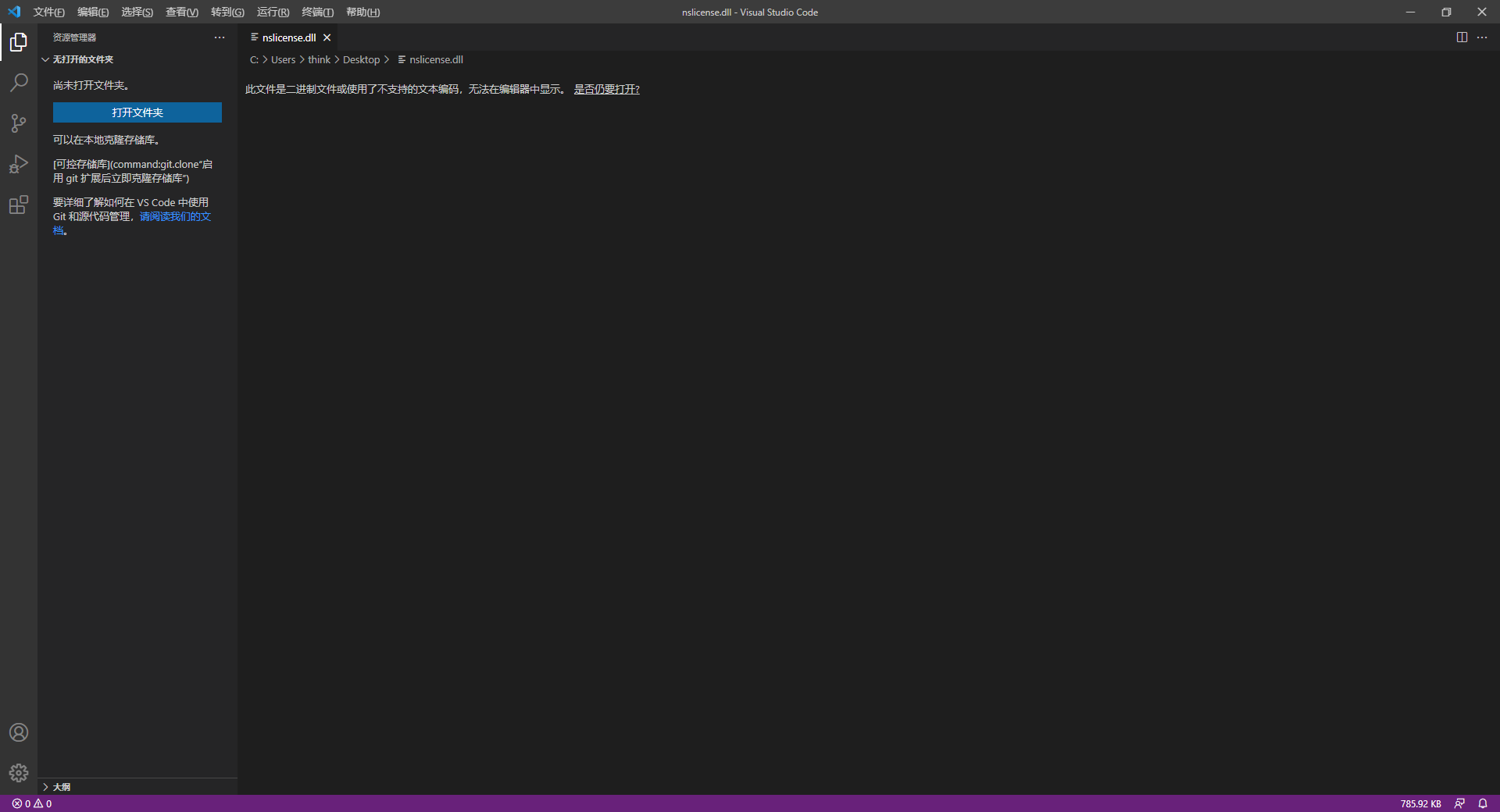Select the nslicense.dll editor tab

tap(288, 37)
